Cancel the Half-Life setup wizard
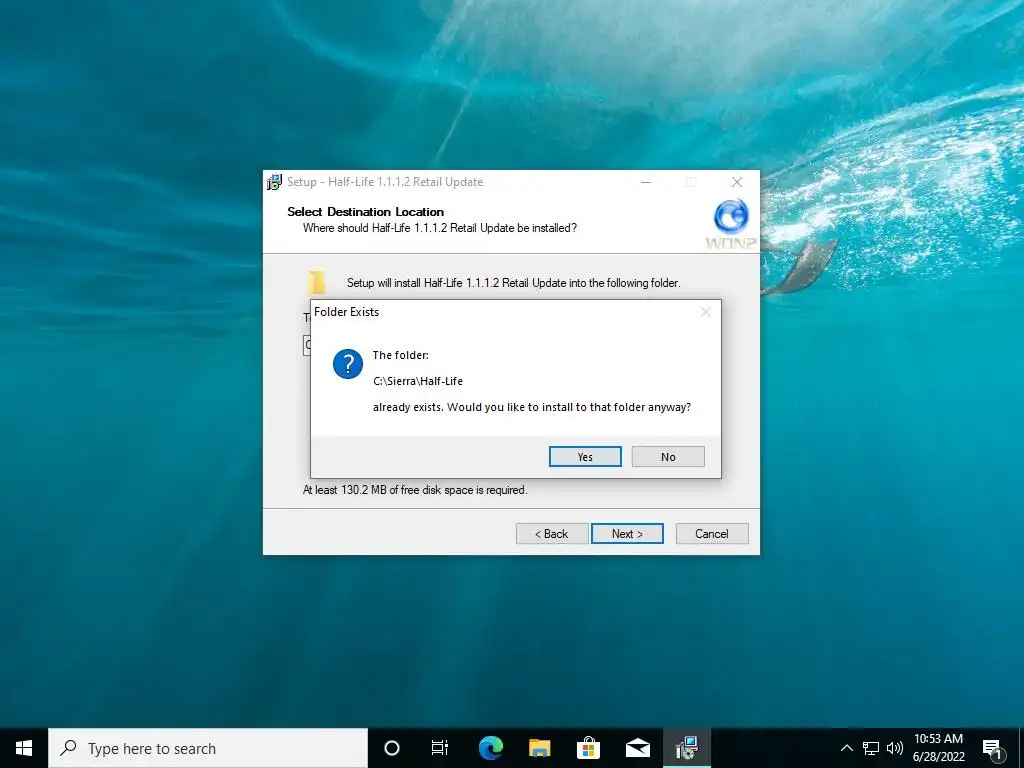The image size is (1024, 768). pos(712,534)
